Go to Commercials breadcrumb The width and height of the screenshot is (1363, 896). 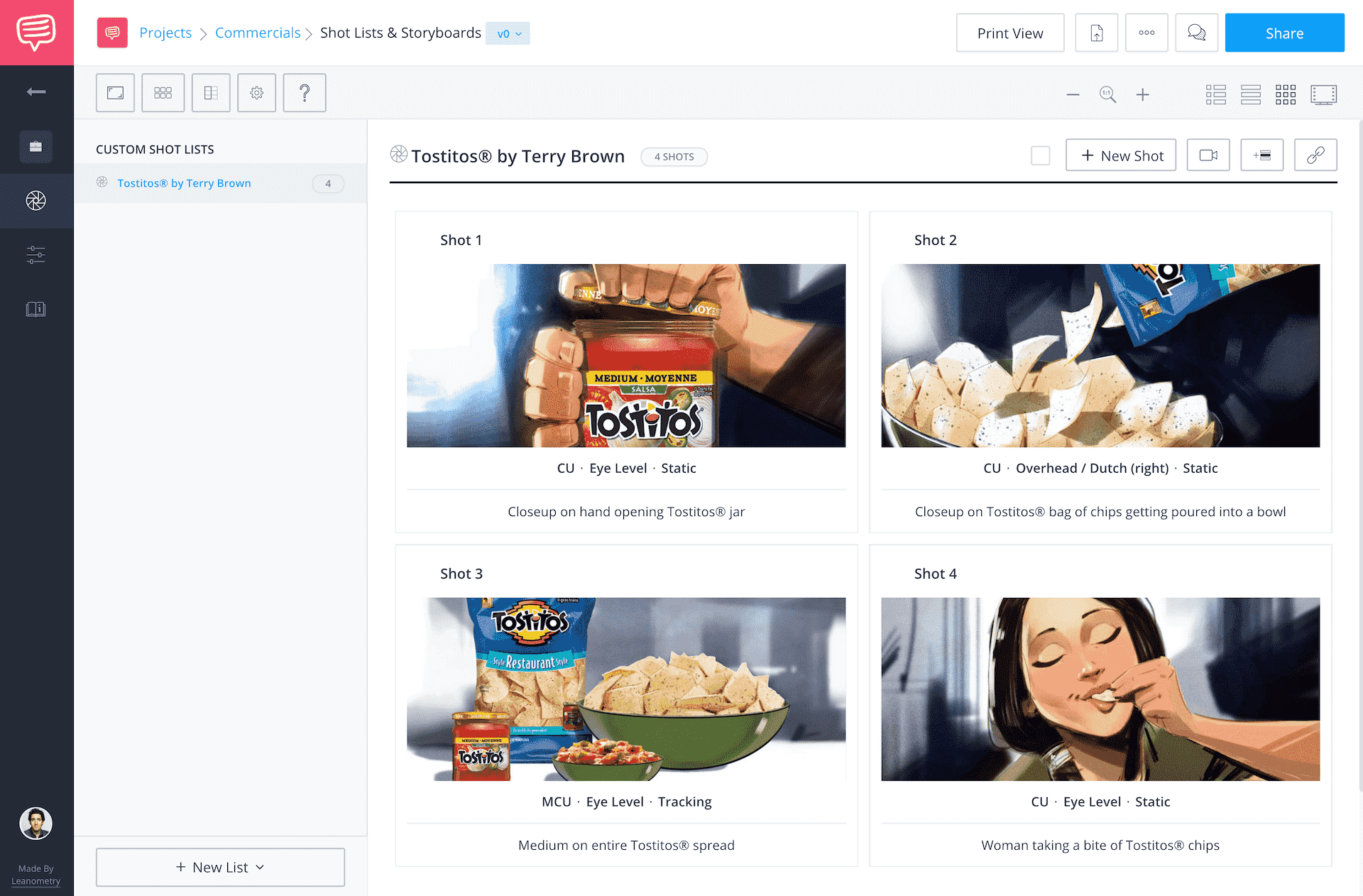[x=258, y=33]
